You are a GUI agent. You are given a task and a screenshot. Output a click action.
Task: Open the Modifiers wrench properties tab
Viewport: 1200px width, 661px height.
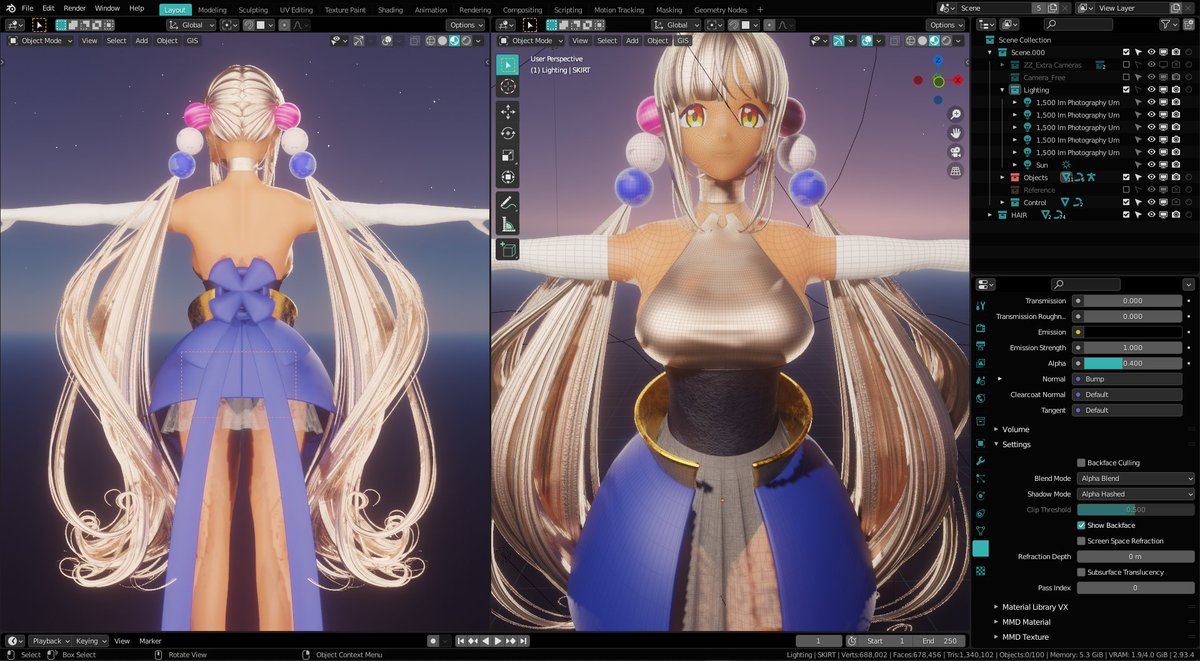tap(980, 461)
